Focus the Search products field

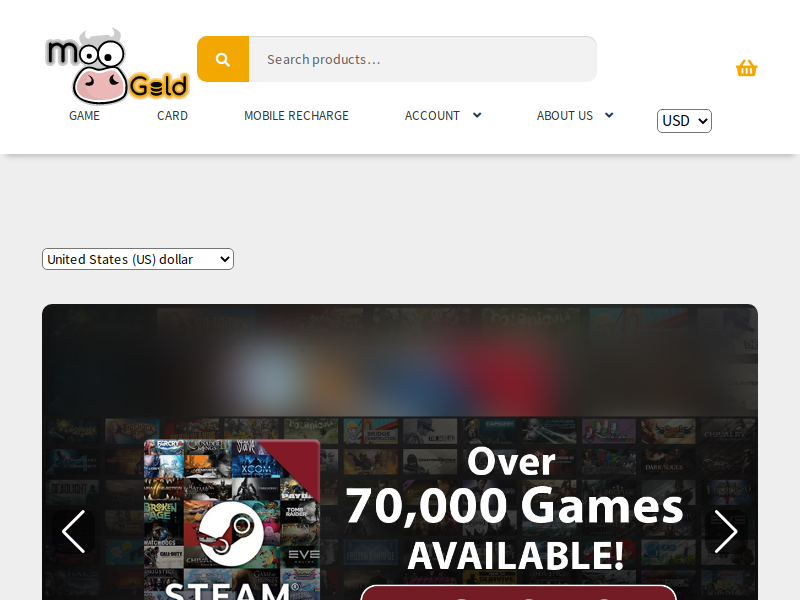click(x=422, y=59)
